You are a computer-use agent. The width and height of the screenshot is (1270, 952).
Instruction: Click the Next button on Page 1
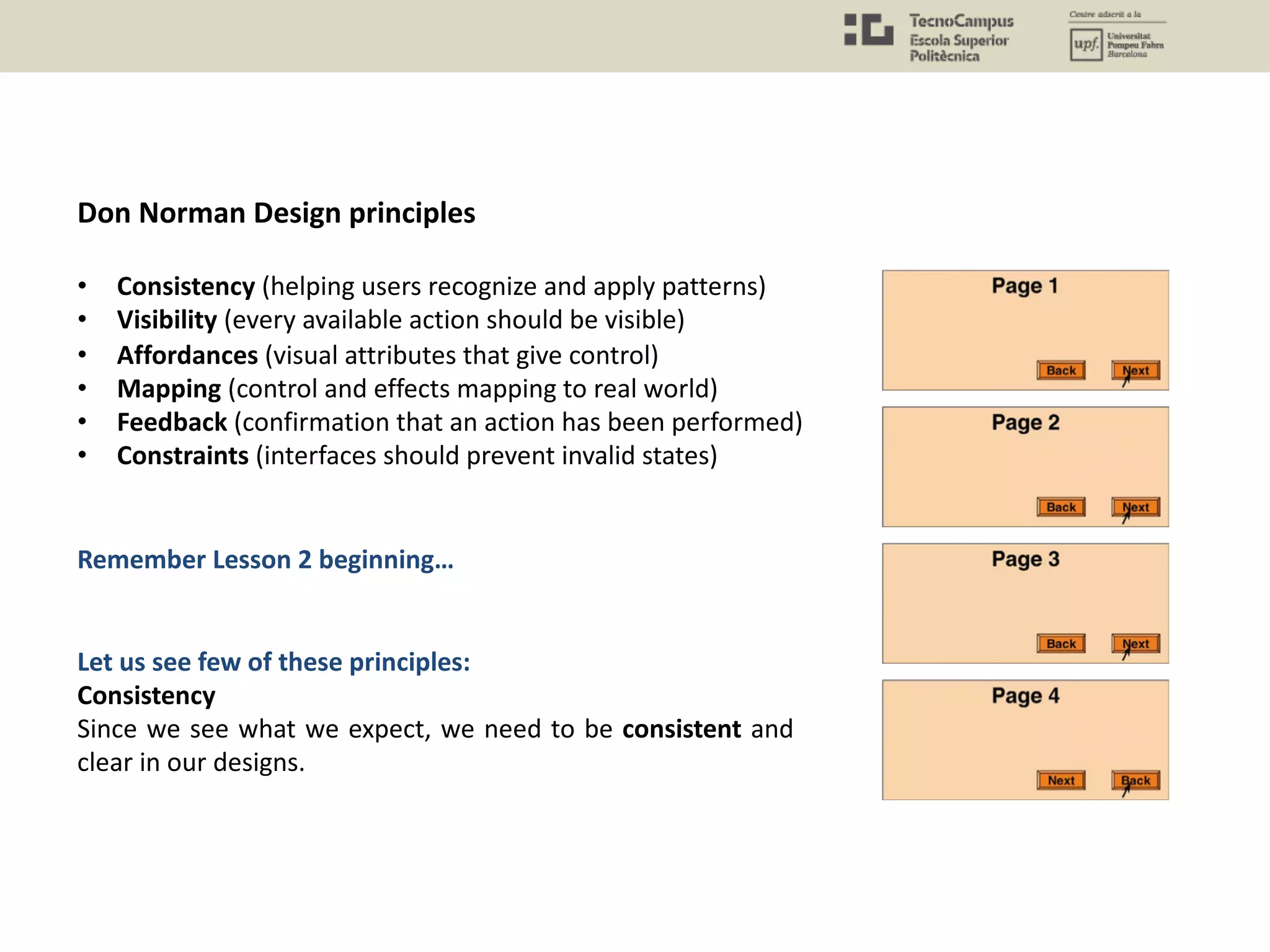(x=1135, y=370)
